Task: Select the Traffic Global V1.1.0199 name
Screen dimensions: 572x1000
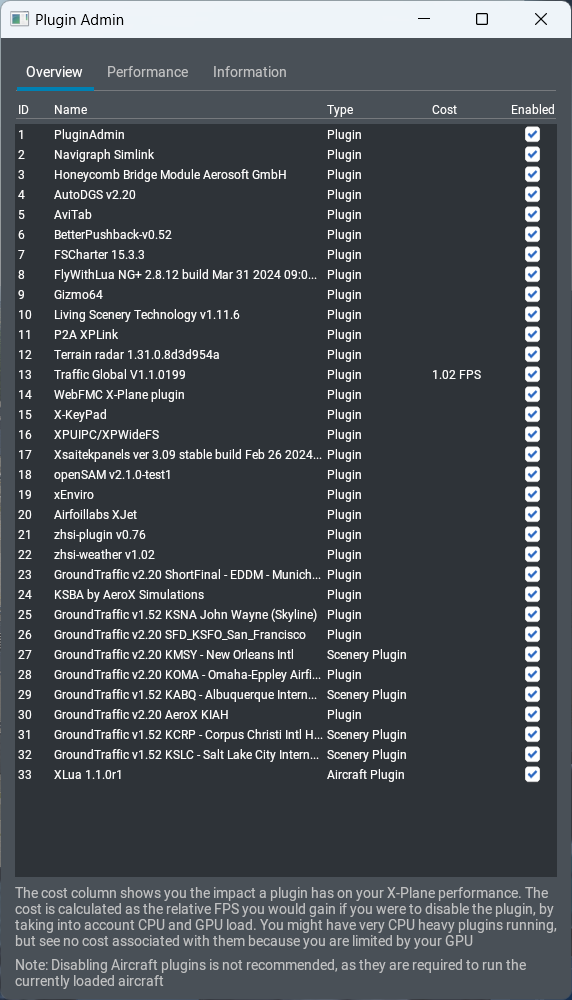Action: tap(120, 374)
